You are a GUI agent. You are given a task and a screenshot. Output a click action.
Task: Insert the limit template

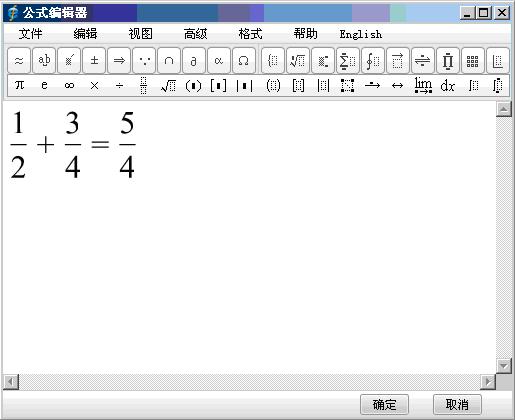click(423, 86)
